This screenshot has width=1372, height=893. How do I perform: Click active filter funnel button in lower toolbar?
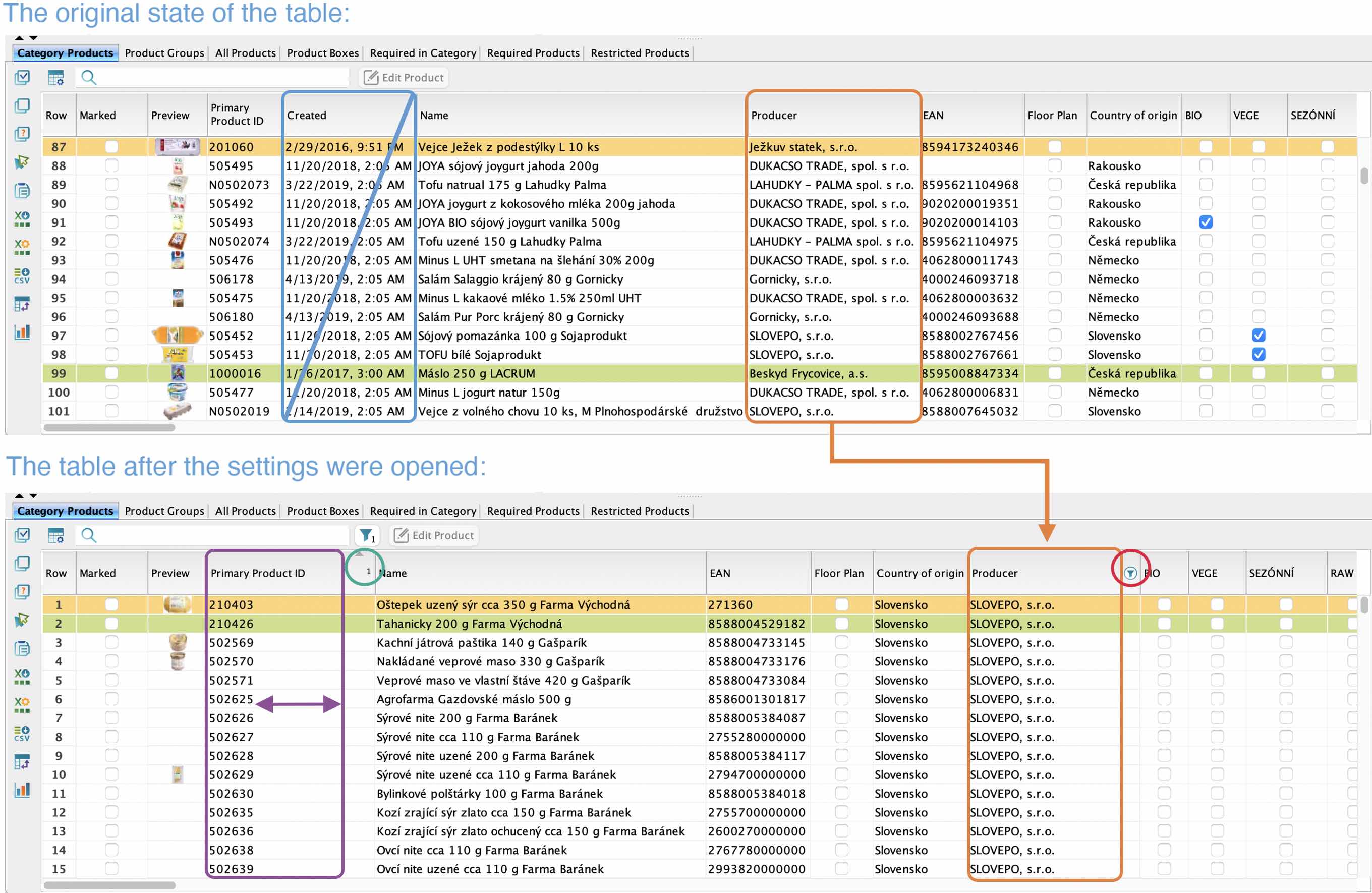click(367, 536)
